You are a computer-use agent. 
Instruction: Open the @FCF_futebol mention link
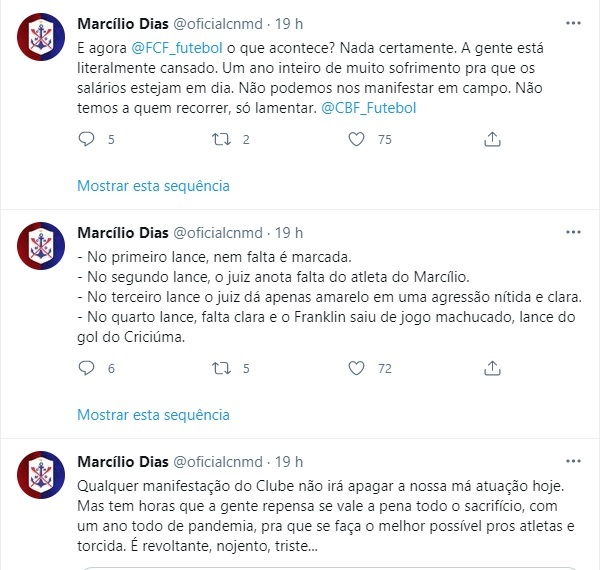click(177, 48)
